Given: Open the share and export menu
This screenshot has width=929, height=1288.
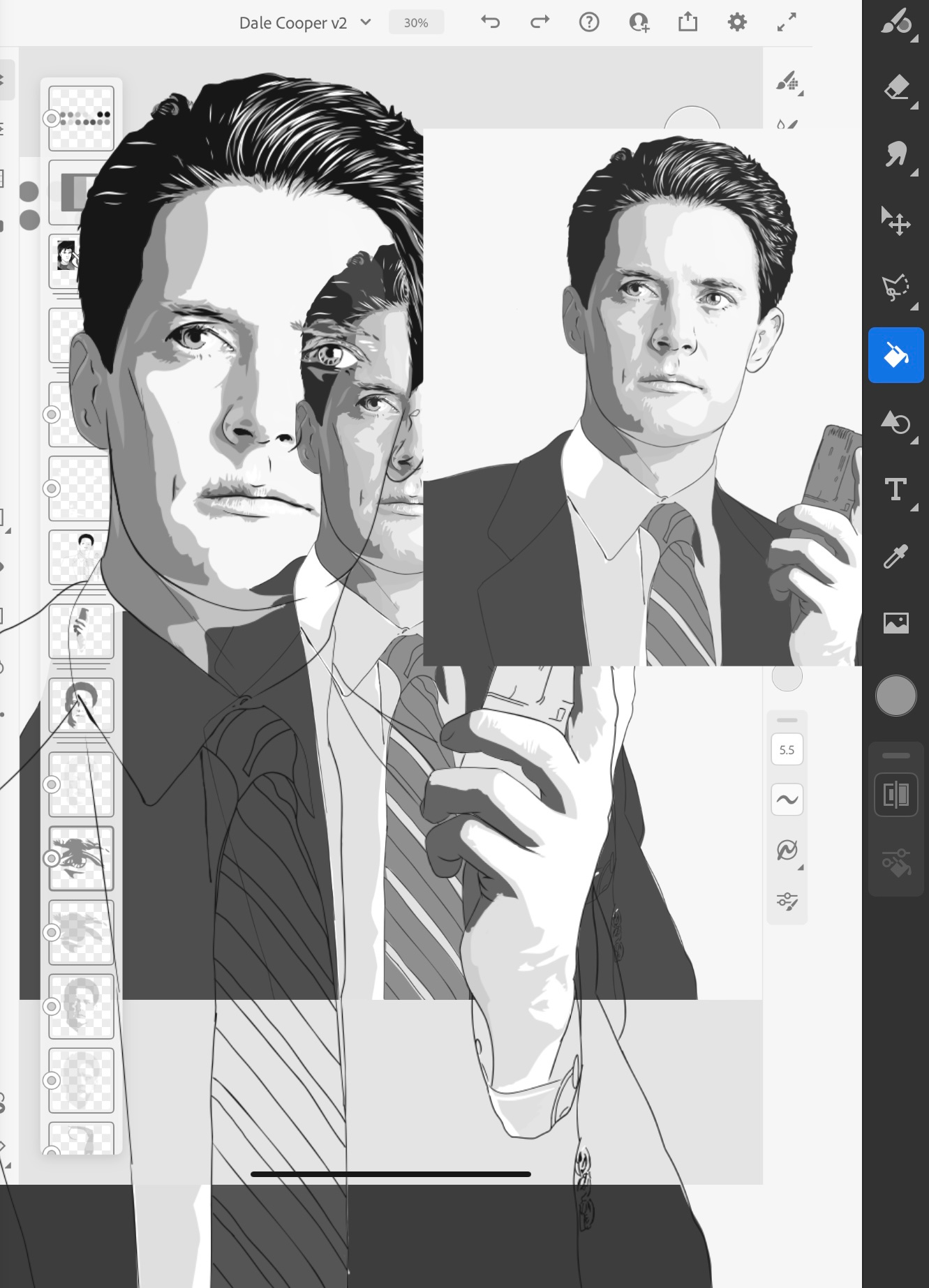Looking at the screenshot, I should (688, 22).
